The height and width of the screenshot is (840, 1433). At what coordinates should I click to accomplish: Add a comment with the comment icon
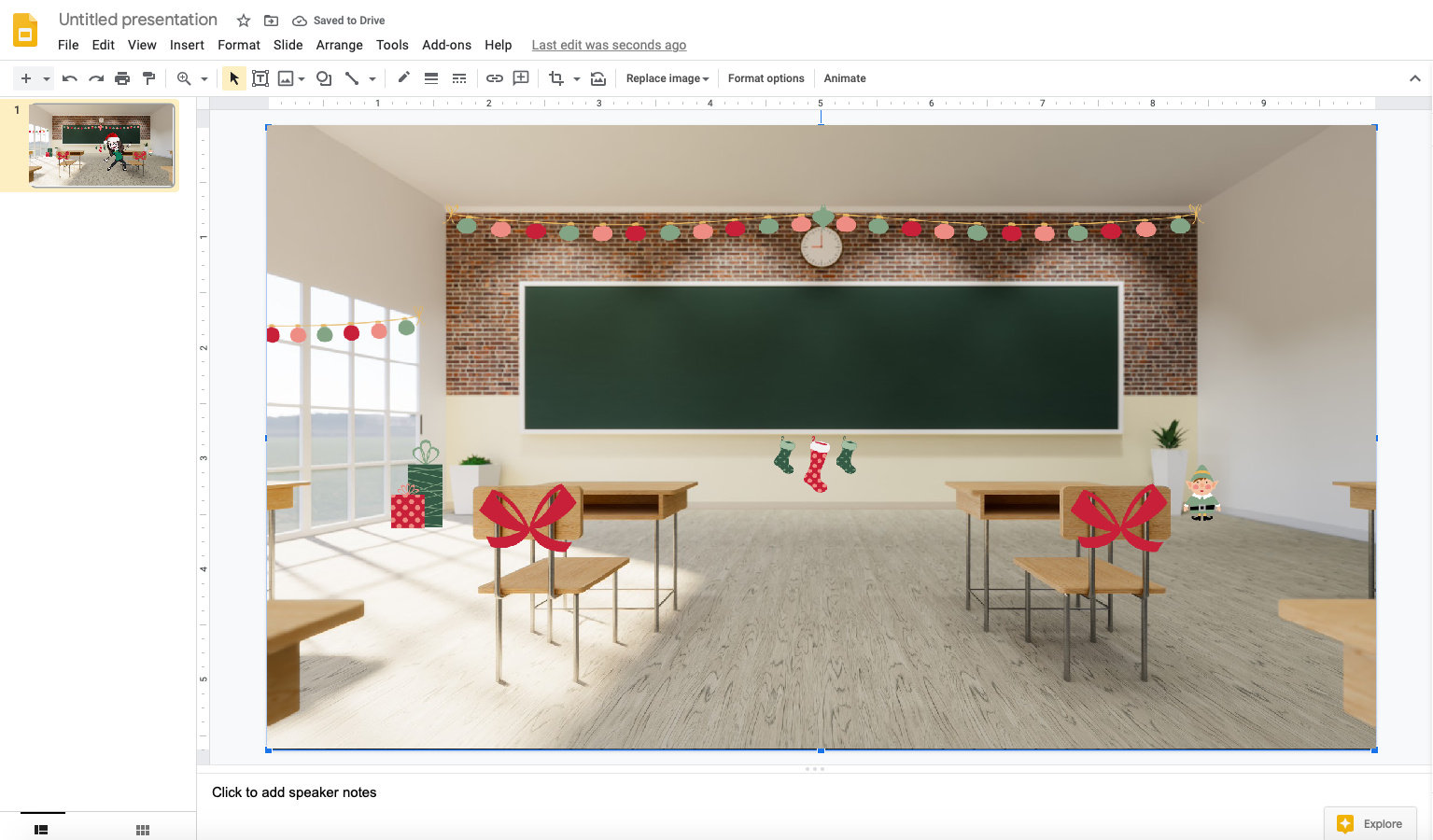tap(520, 78)
